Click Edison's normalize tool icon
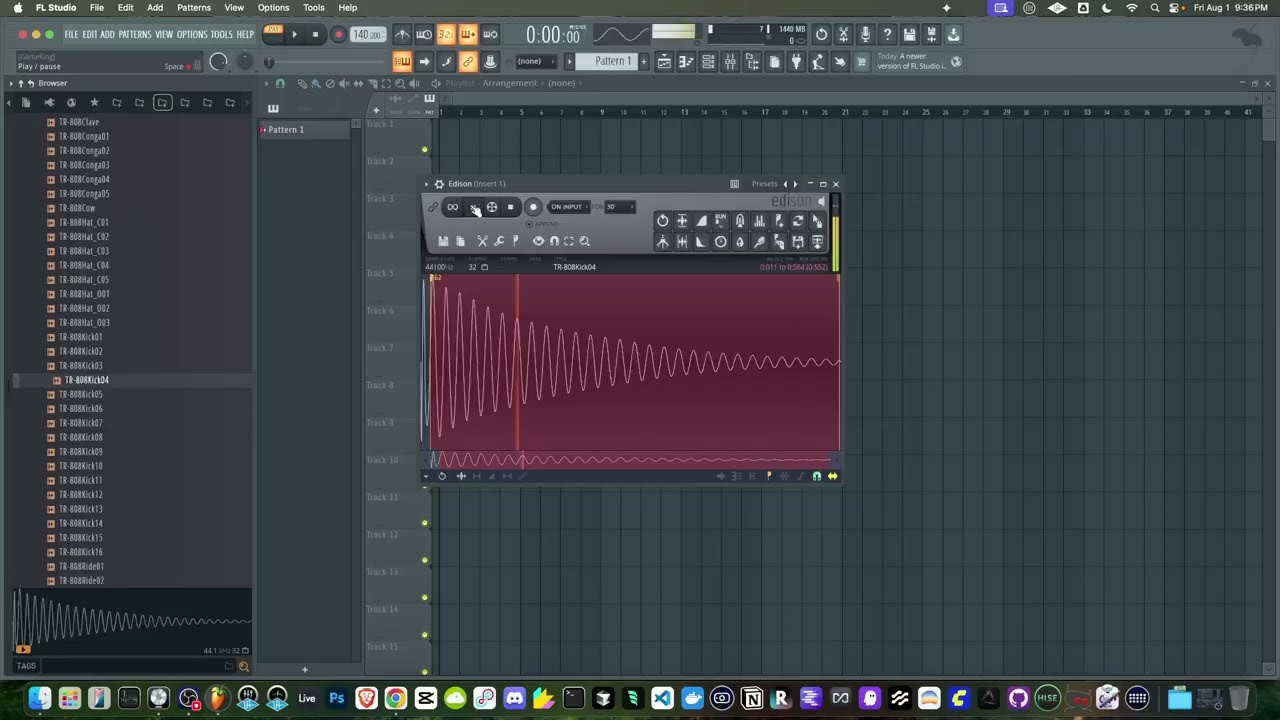The width and height of the screenshot is (1280, 720). click(682, 220)
